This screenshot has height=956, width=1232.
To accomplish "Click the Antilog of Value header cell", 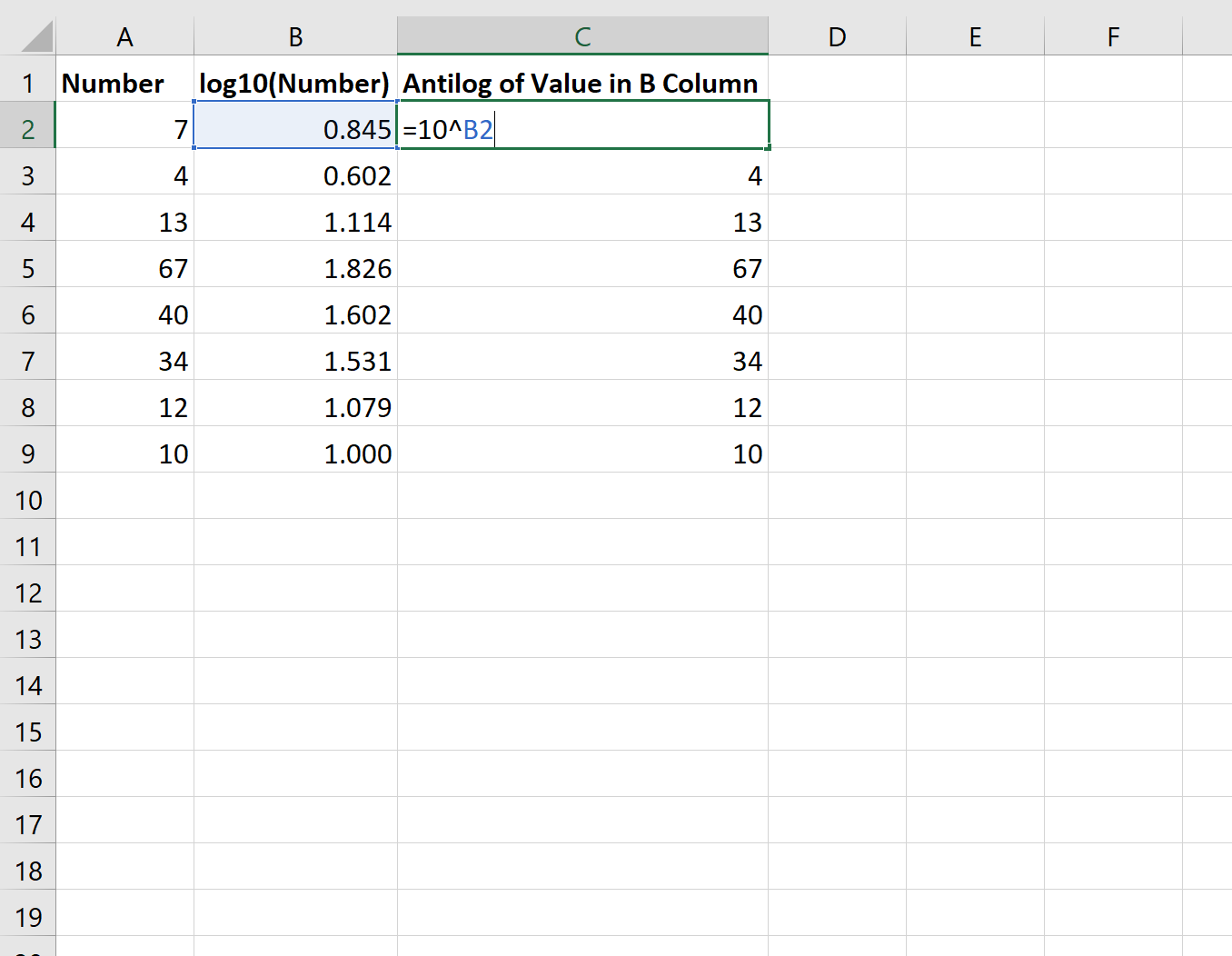I will [x=582, y=83].
